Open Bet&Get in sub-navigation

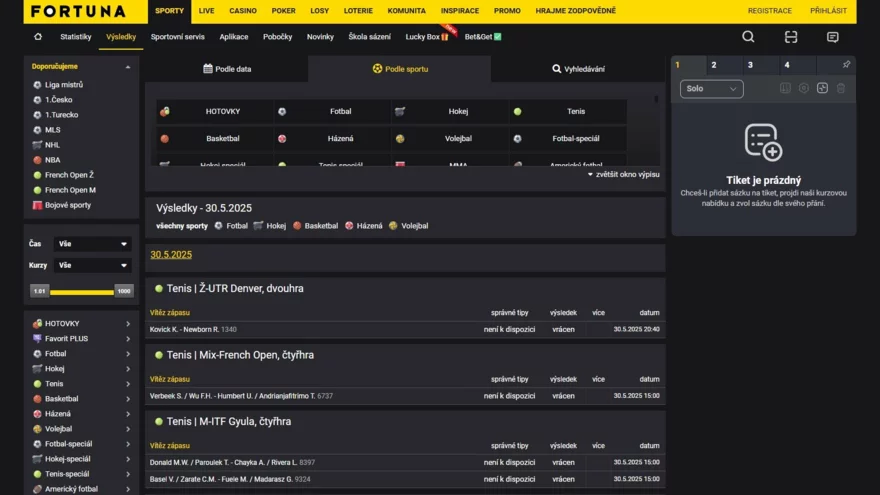(483, 37)
